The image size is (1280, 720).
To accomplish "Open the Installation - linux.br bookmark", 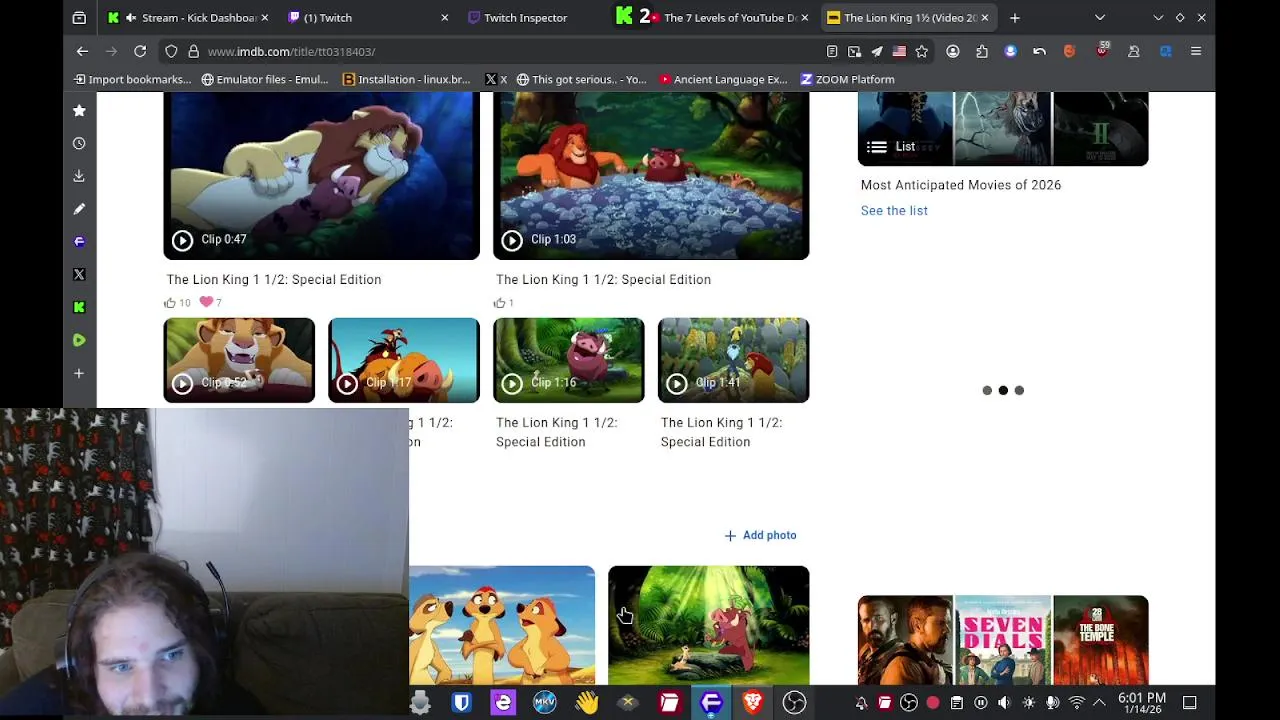I will (x=406, y=79).
